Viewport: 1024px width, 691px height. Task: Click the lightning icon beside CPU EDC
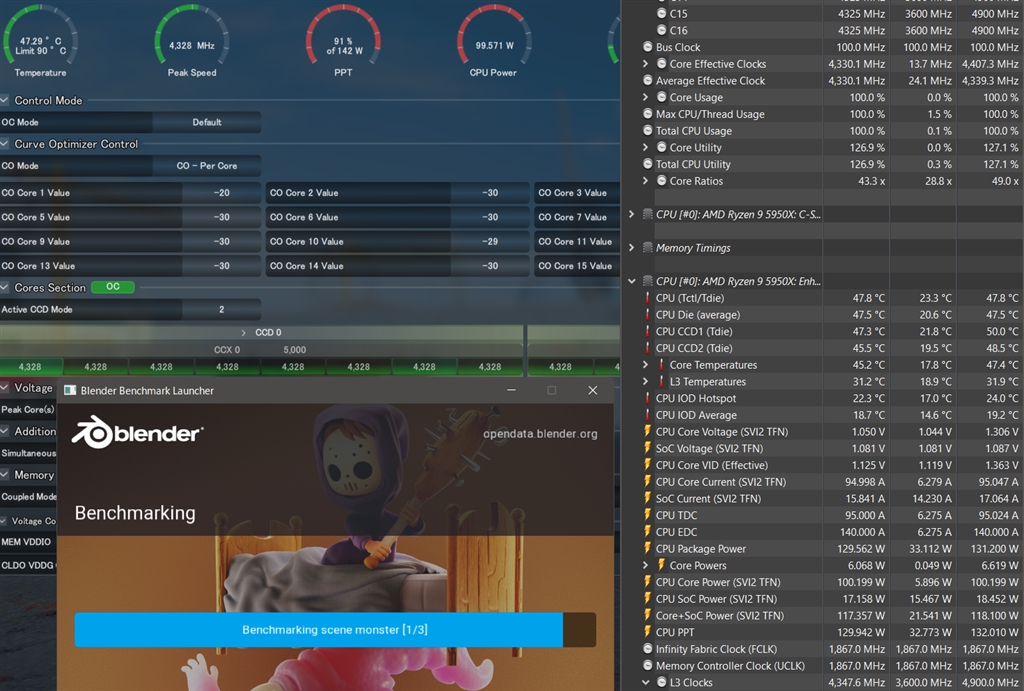[647, 532]
